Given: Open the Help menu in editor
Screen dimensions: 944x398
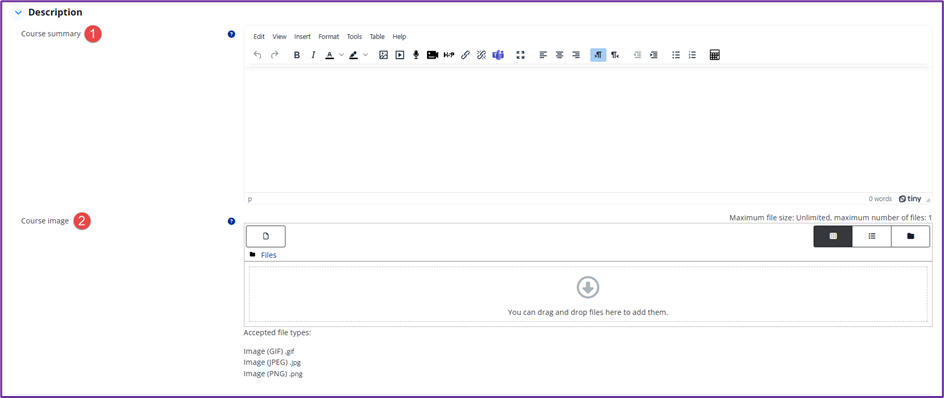Looking at the screenshot, I should [x=399, y=37].
